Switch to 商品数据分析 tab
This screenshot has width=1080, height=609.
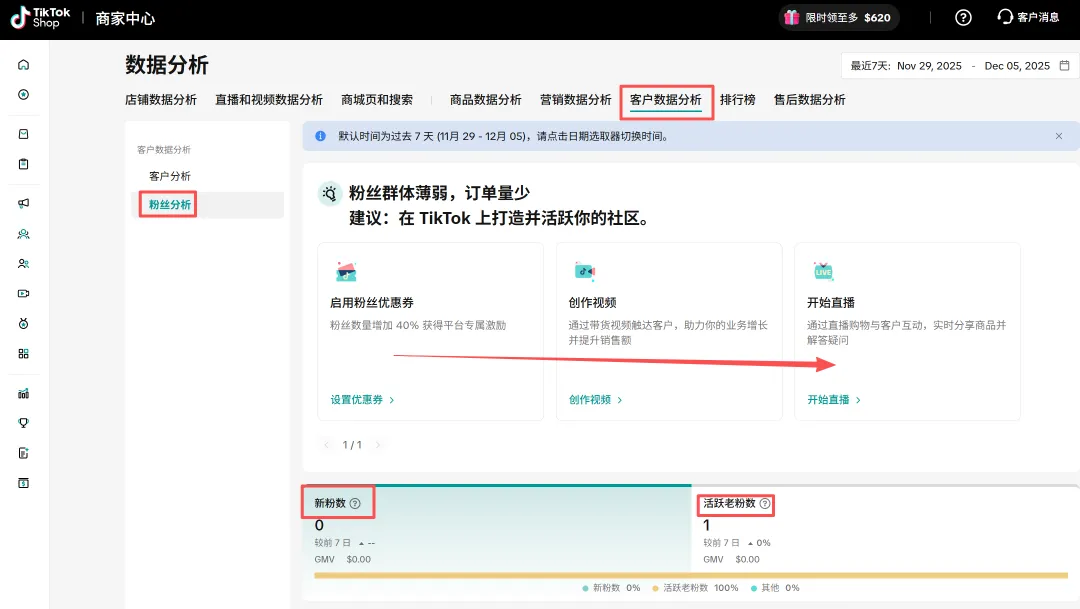tap(485, 100)
